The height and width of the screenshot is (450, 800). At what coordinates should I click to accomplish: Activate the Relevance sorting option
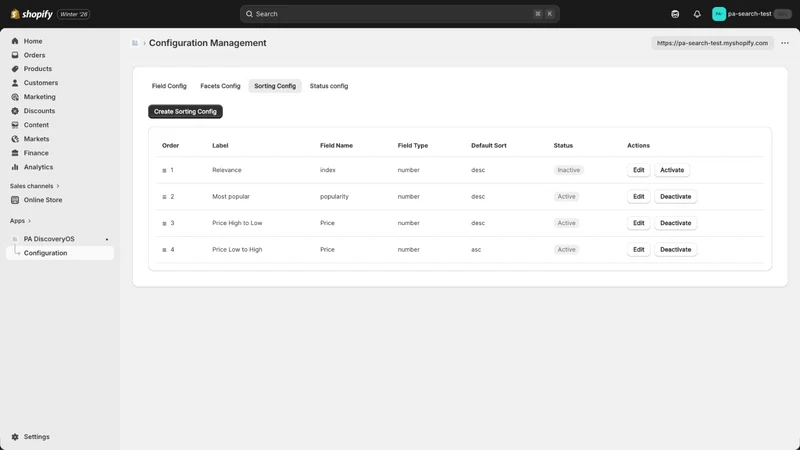672,170
